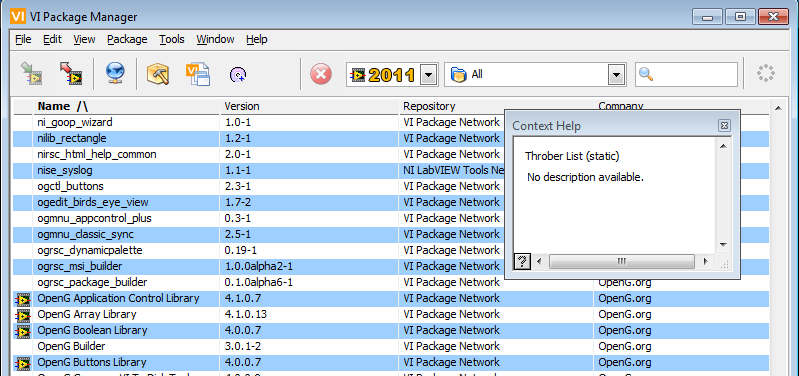Screen dimensions: 799x376
Task: Click the purple disc toolbar icon
Action: click(238, 75)
